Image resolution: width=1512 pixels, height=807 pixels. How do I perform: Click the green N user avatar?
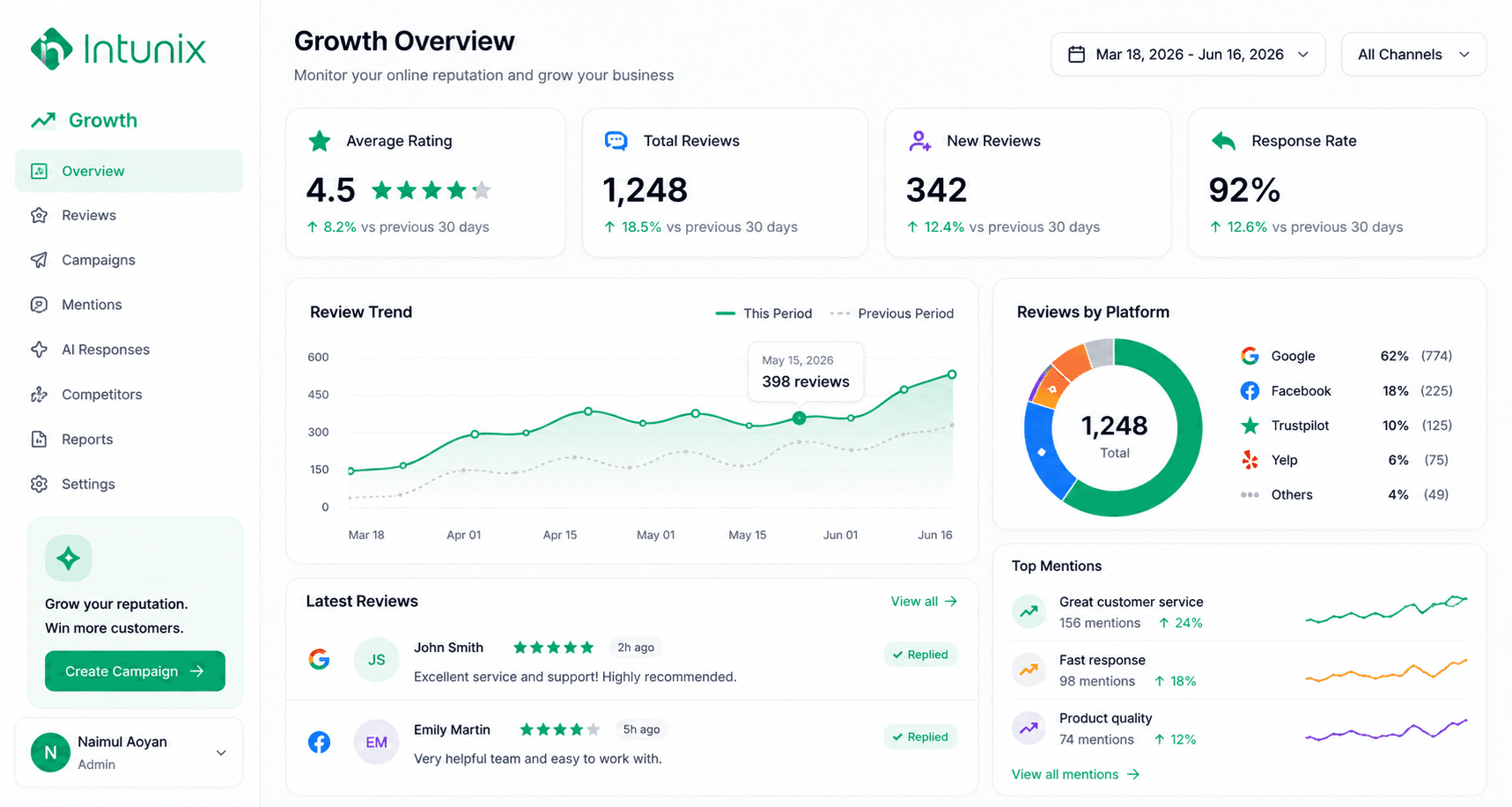(x=50, y=752)
